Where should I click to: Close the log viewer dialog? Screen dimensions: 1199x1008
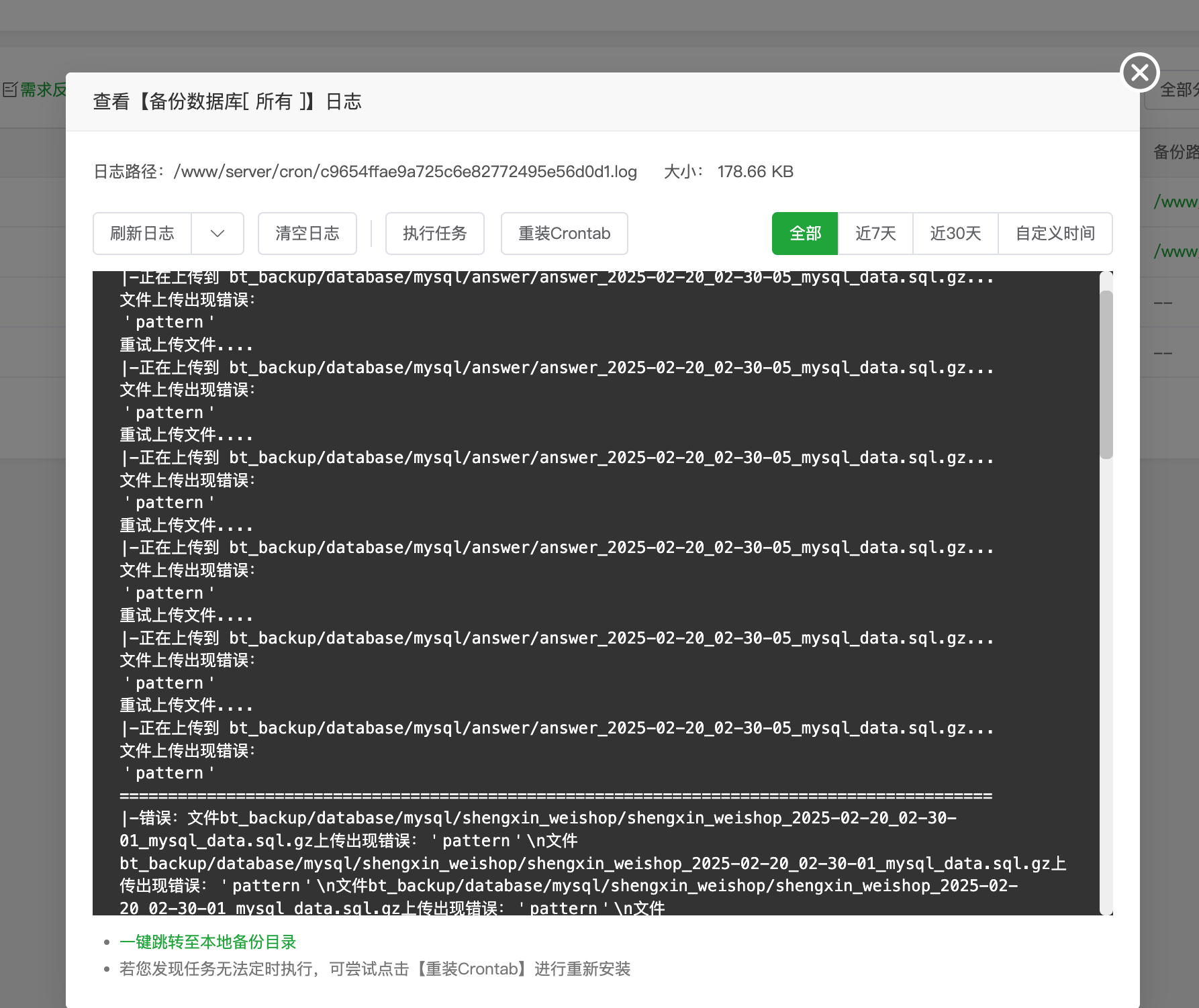[1140, 72]
